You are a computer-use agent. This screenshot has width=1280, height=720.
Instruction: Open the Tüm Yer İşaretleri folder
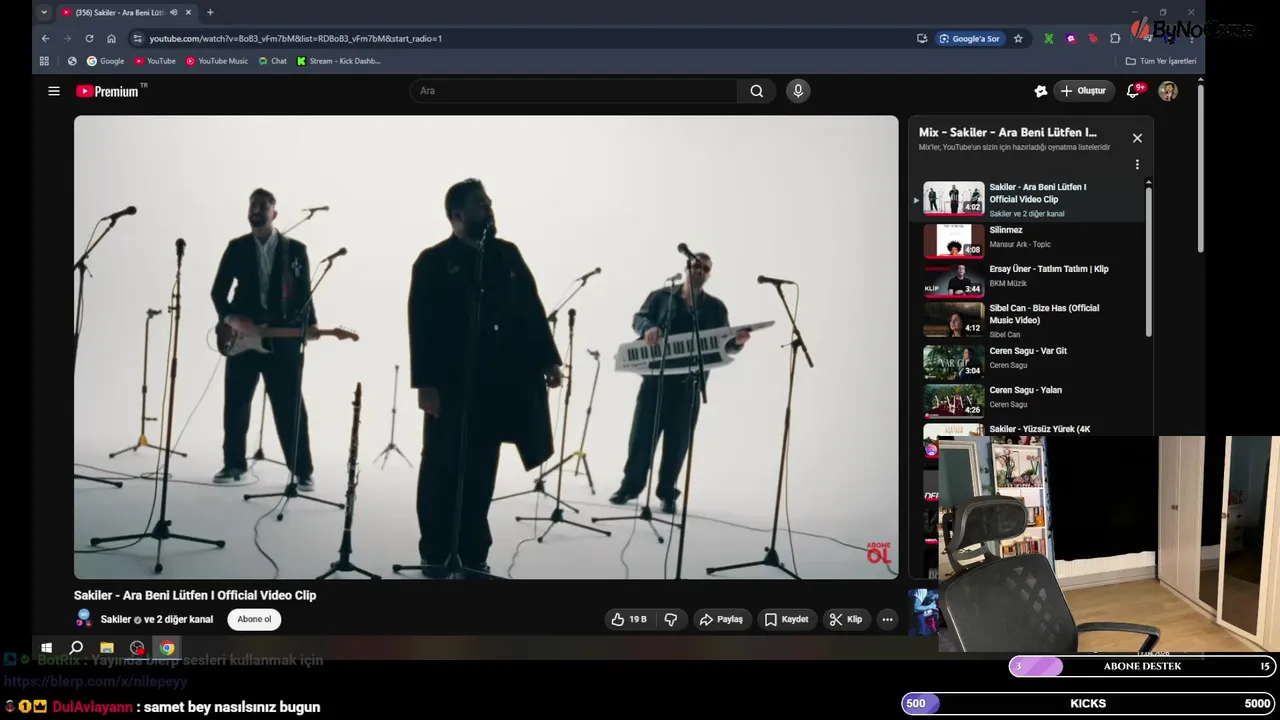pos(1161,61)
